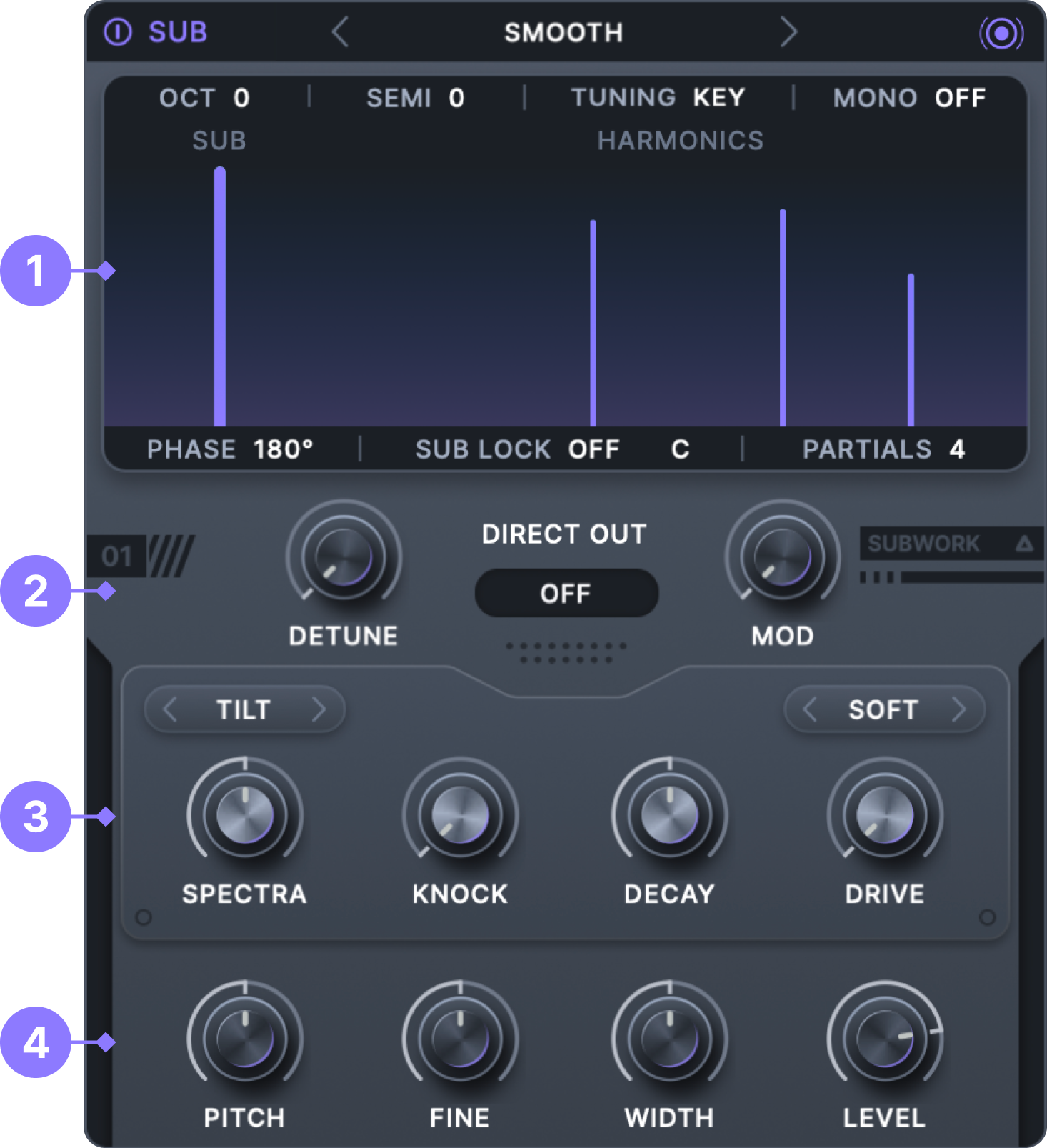Click the OCT 0 value
This screenshot has width=1047, height=1148.
pos(241,98)
